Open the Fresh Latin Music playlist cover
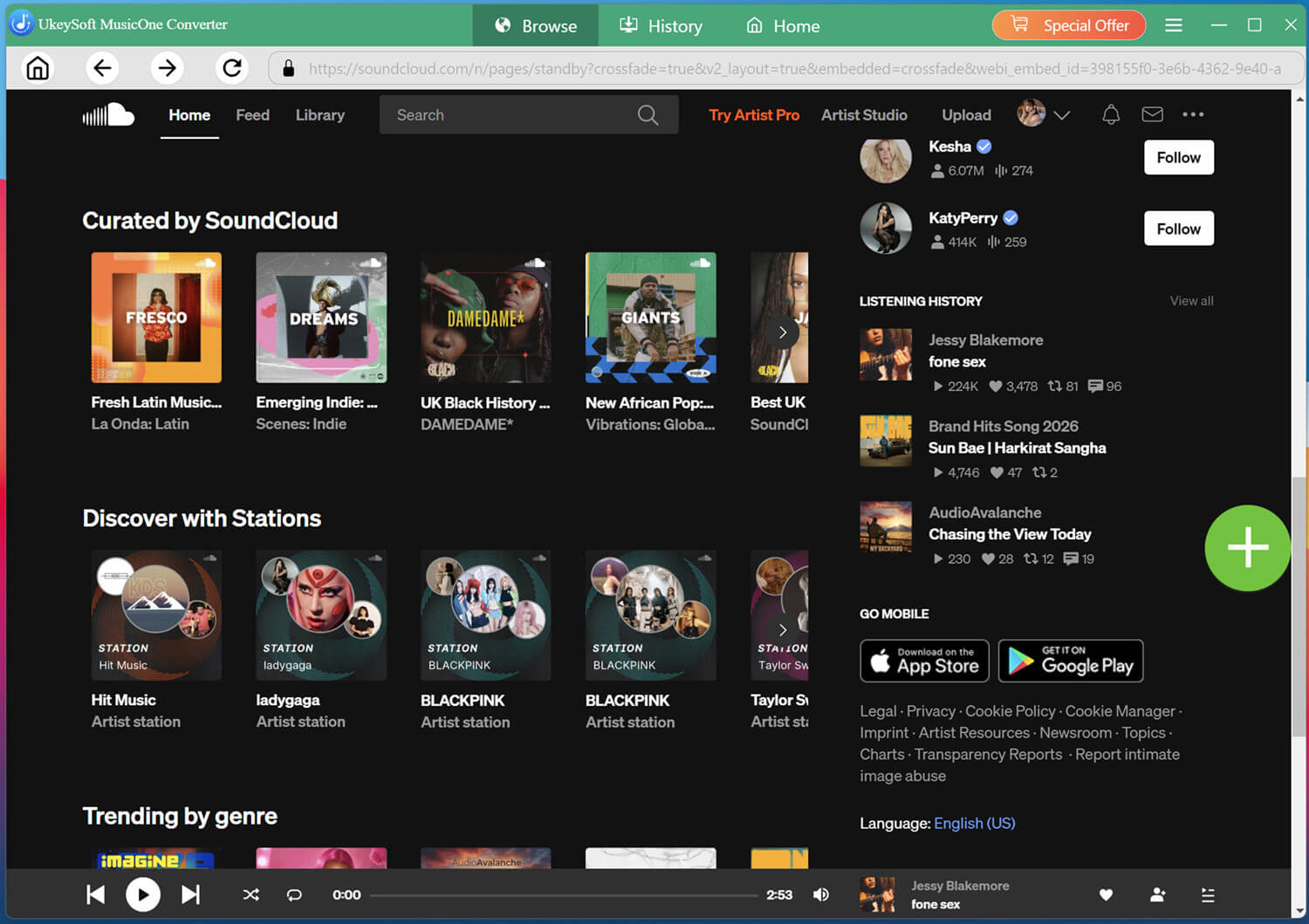 click(x=156, y=318)
